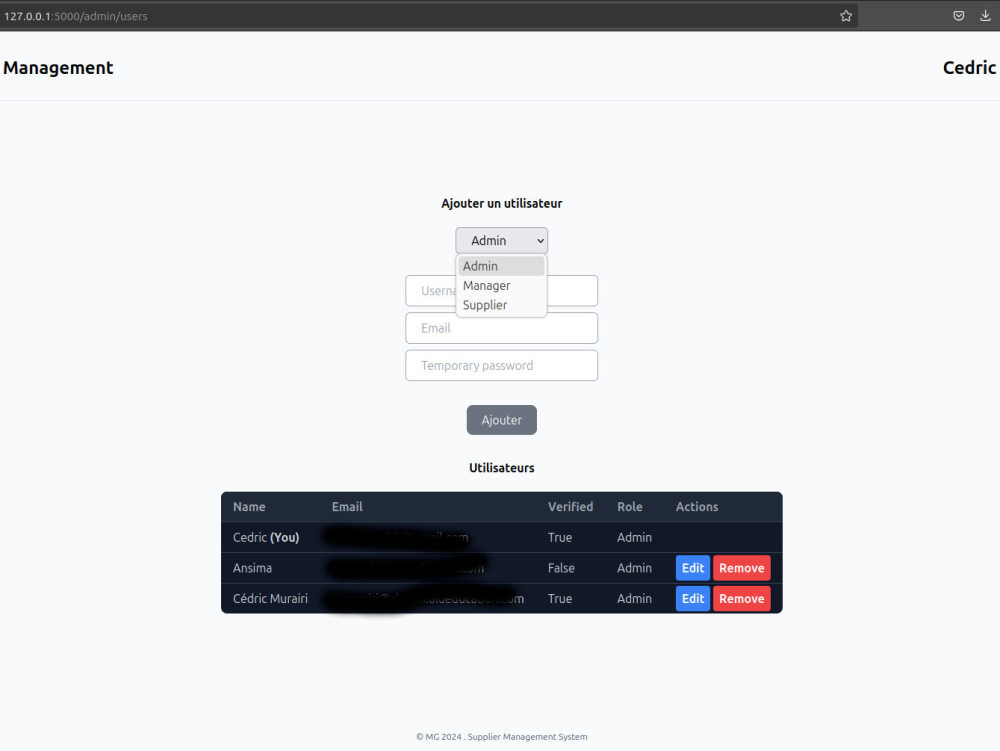Focus the Temporary password field
The height and width of the screenshot is (751, 1000).
click(501, 365)
